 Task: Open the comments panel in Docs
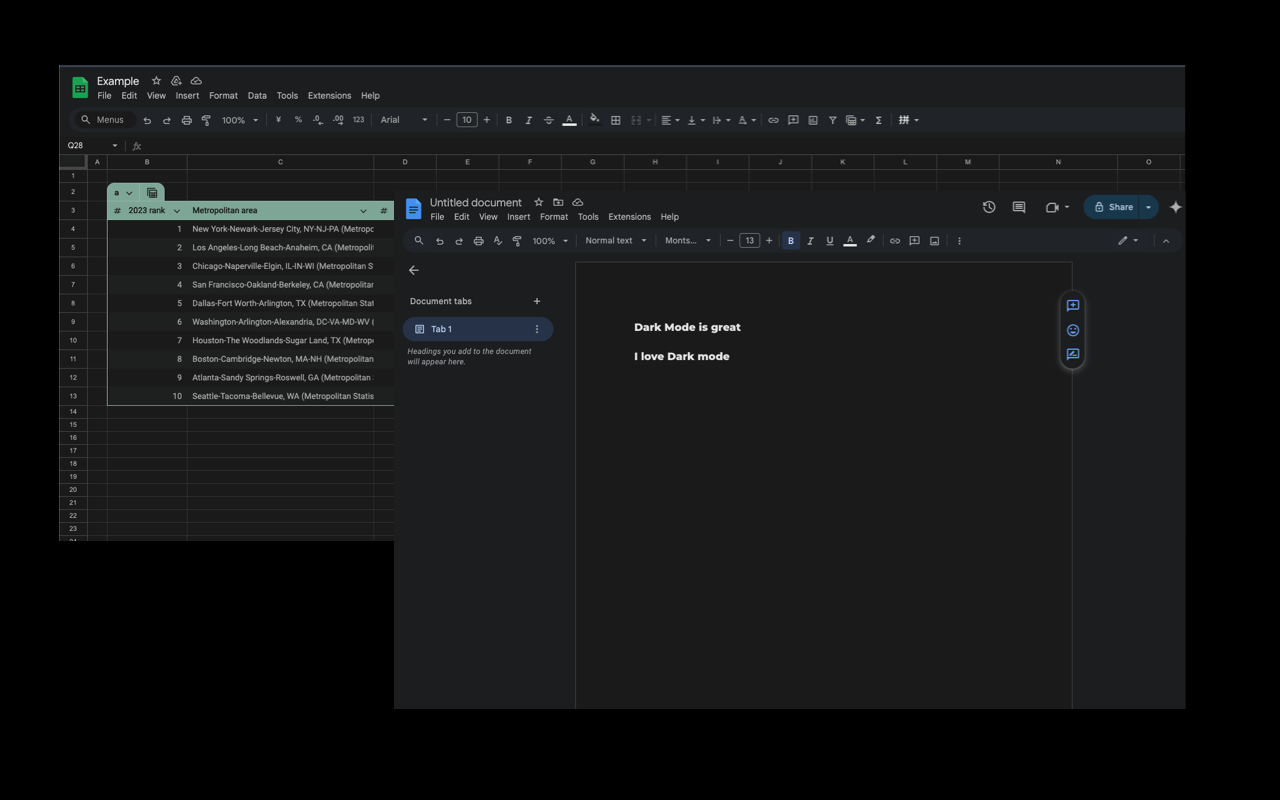point(1019,207)
